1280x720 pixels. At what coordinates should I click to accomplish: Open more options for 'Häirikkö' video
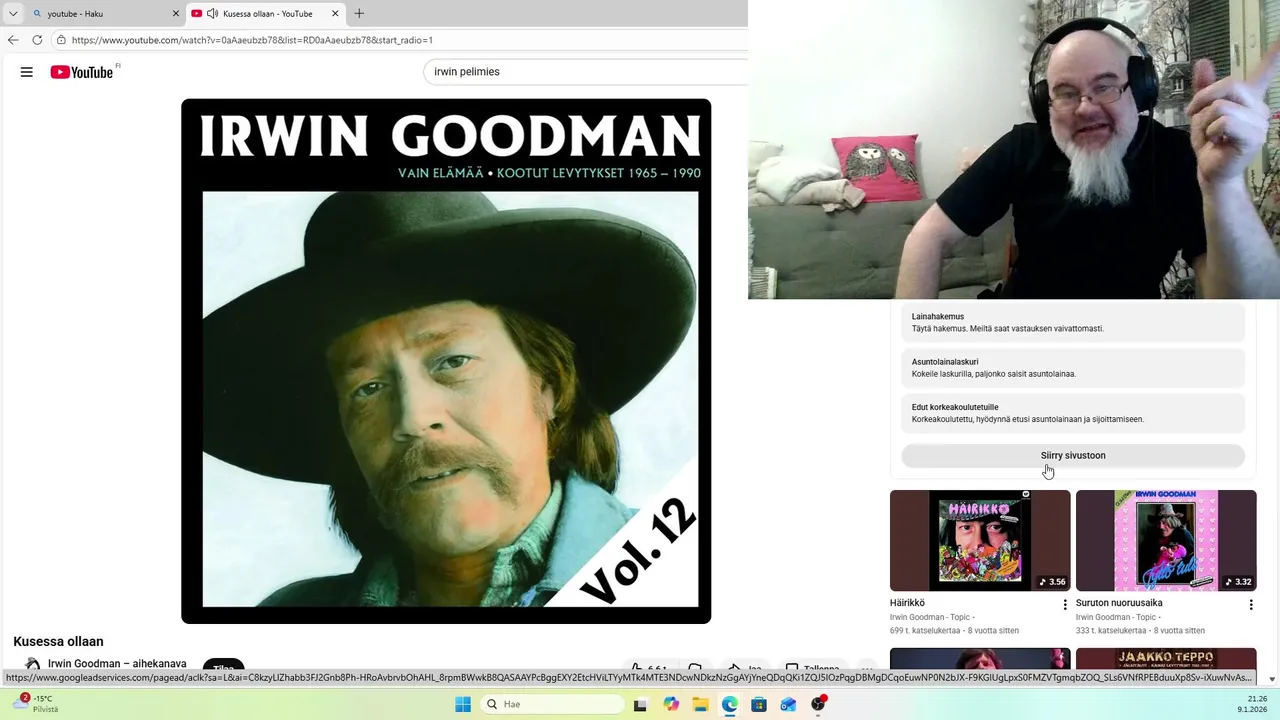point(1065,605)
